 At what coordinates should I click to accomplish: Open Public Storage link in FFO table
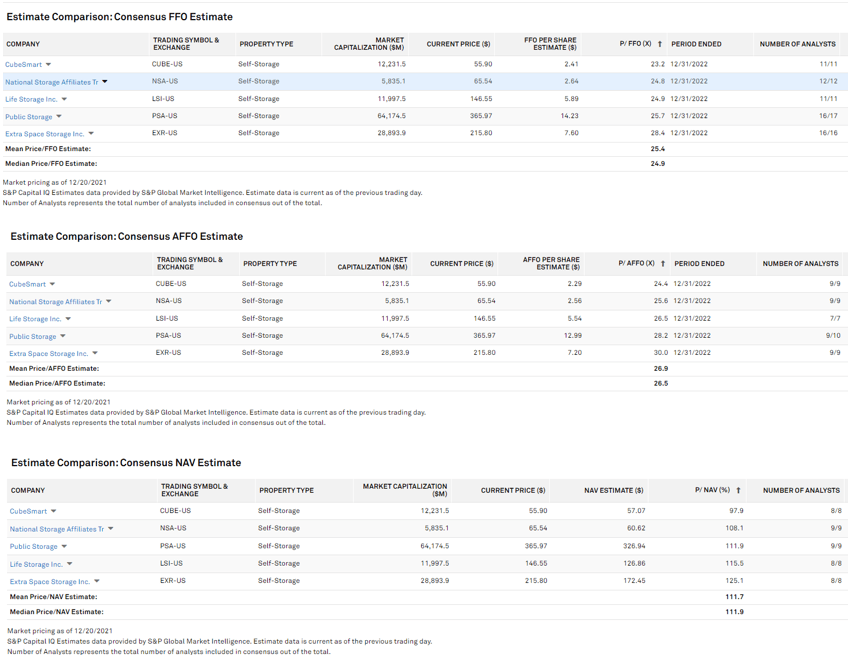pos(29,117)
